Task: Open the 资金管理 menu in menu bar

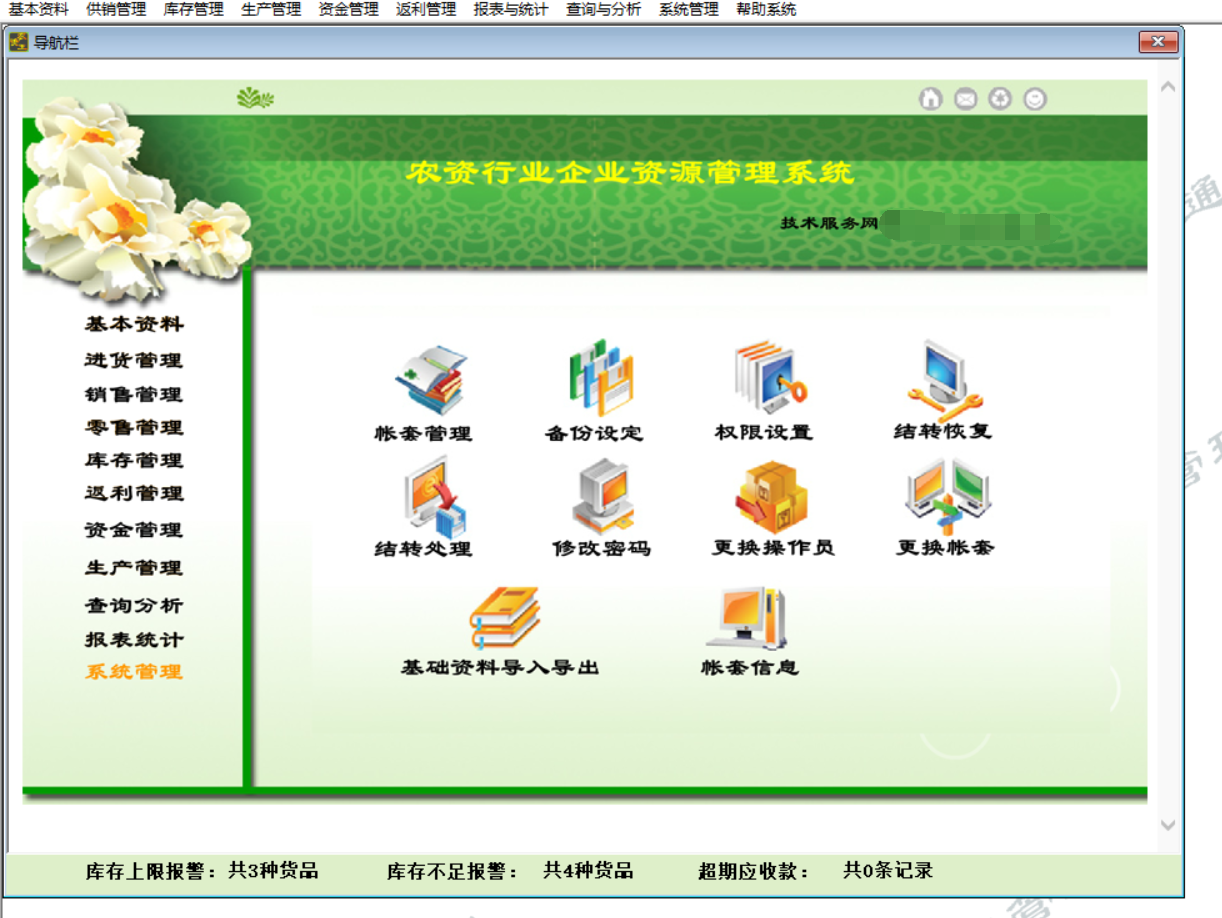Action: [x=348, y=10]
